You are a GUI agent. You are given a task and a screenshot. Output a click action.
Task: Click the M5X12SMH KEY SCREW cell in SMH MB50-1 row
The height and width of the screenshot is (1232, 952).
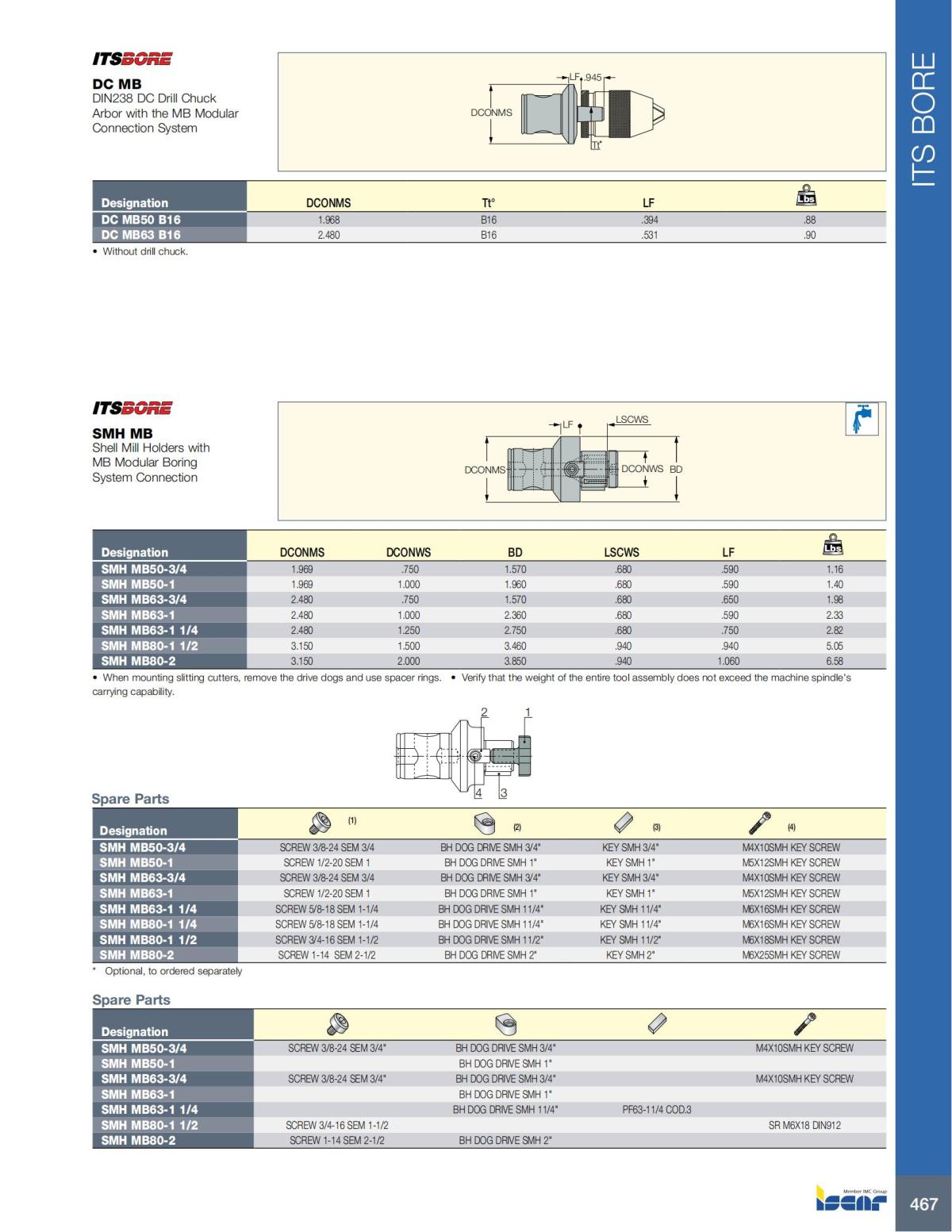coord(791,862)
